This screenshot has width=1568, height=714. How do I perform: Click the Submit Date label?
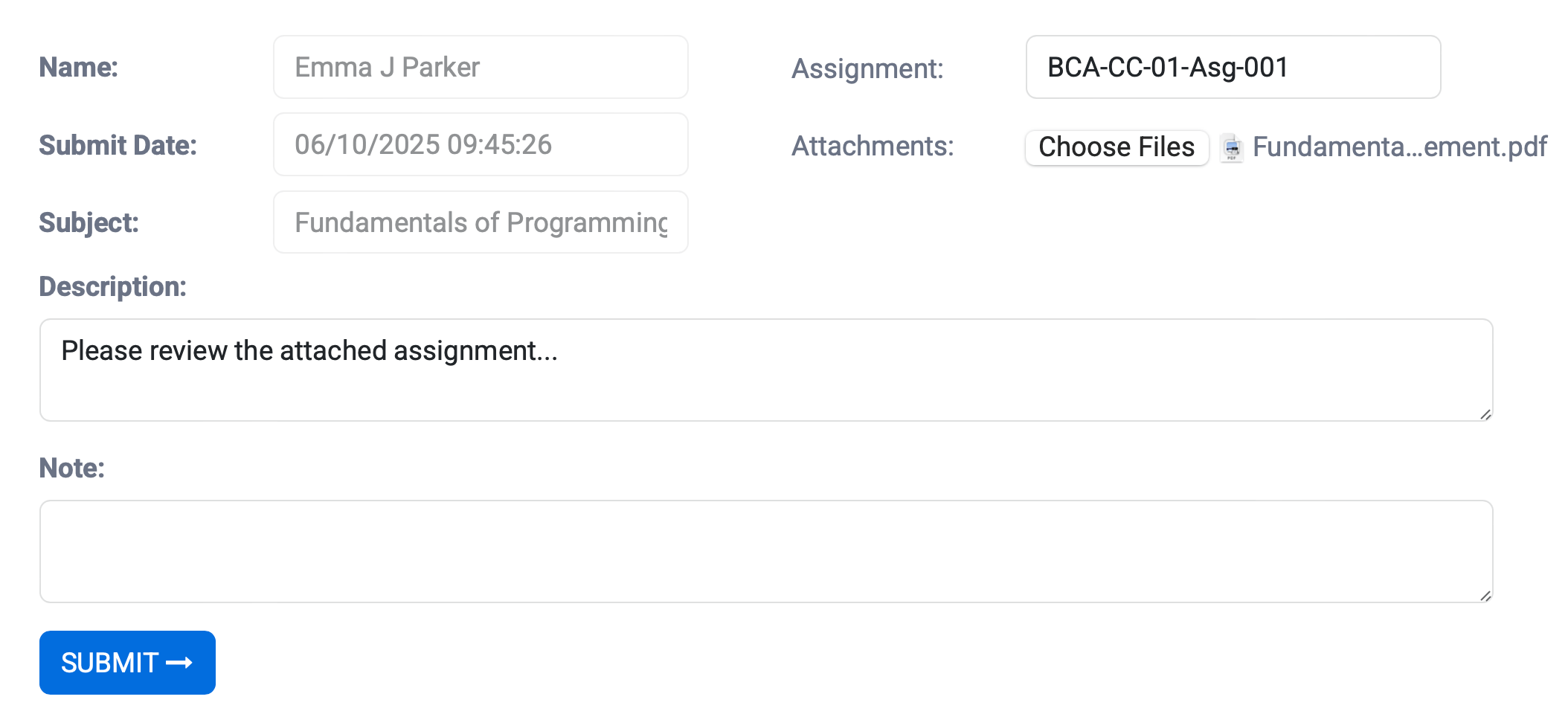pos(118,146)
